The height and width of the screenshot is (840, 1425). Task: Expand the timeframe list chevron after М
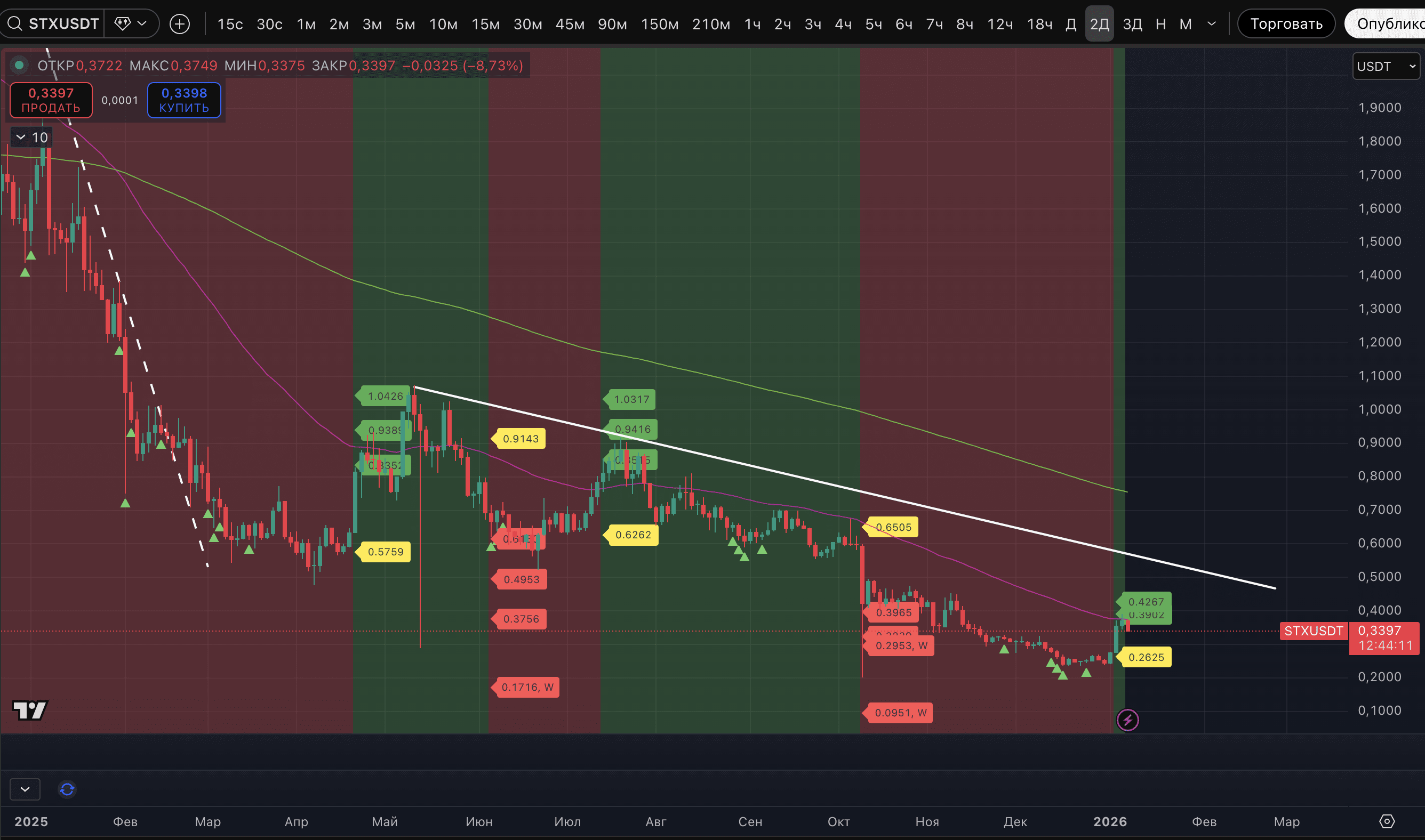point(1212,24)
